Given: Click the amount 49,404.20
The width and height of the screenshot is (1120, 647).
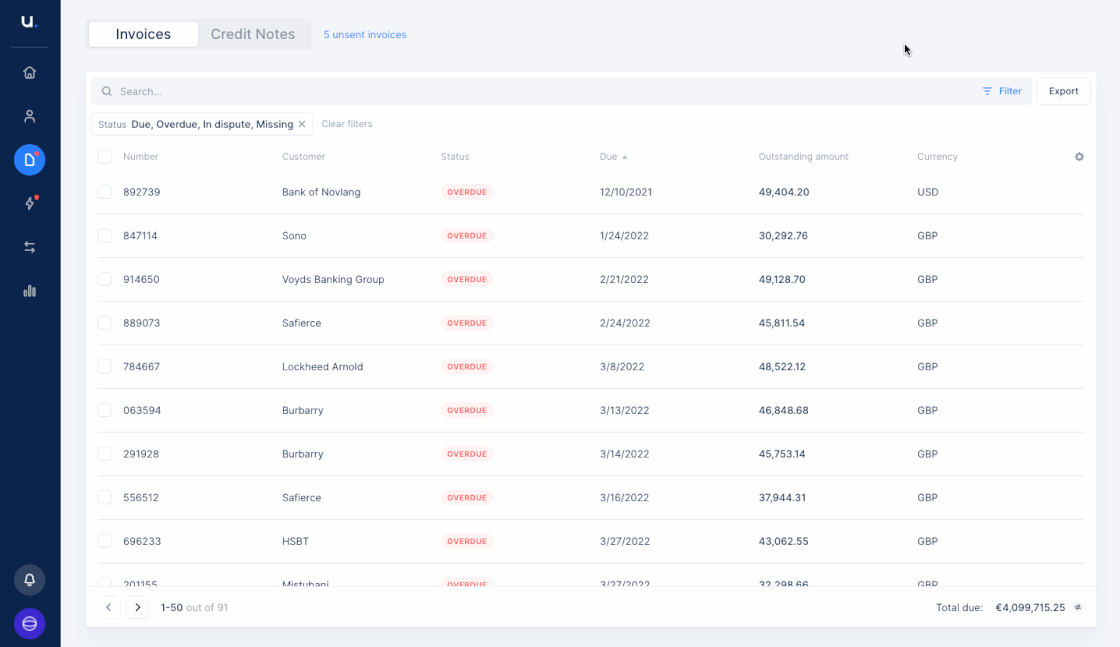Looking at the screenshot, I should tap(784, 192).
